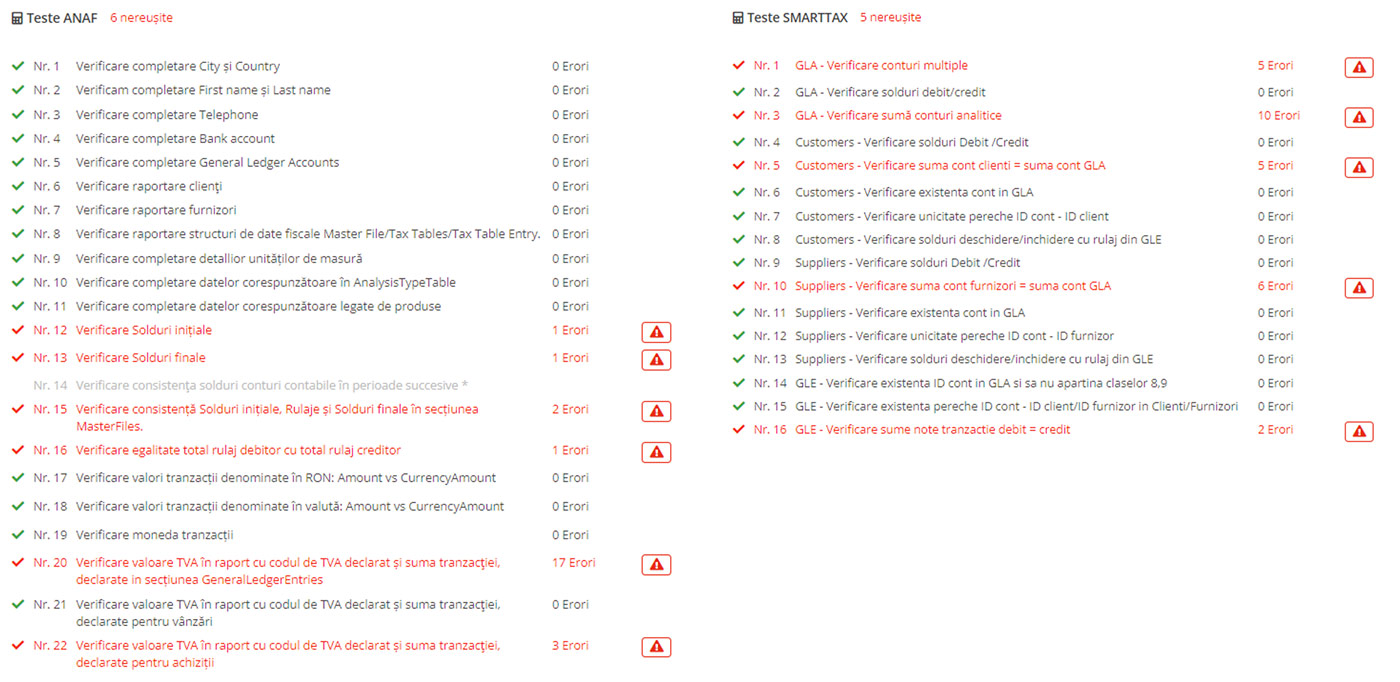Image resolution: width=1400 pixels, height=682 pixels.
Task: Open warning for GLA sumă conturi analitice
Action: coord(1358,117)
